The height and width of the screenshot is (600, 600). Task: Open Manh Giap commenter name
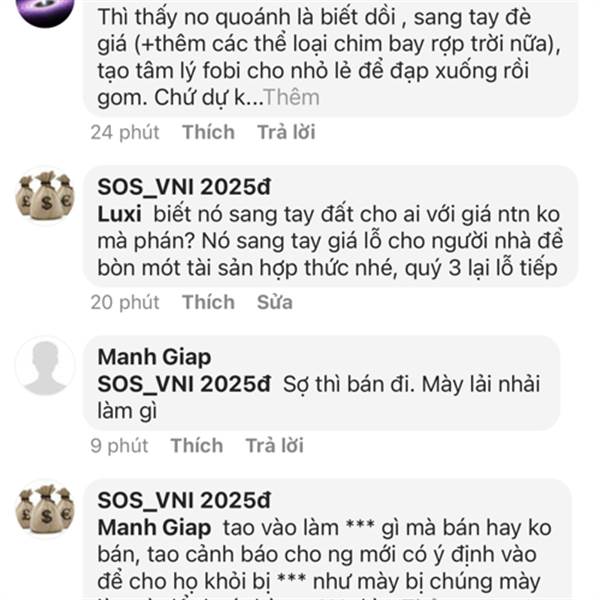[x=154, y=357]
